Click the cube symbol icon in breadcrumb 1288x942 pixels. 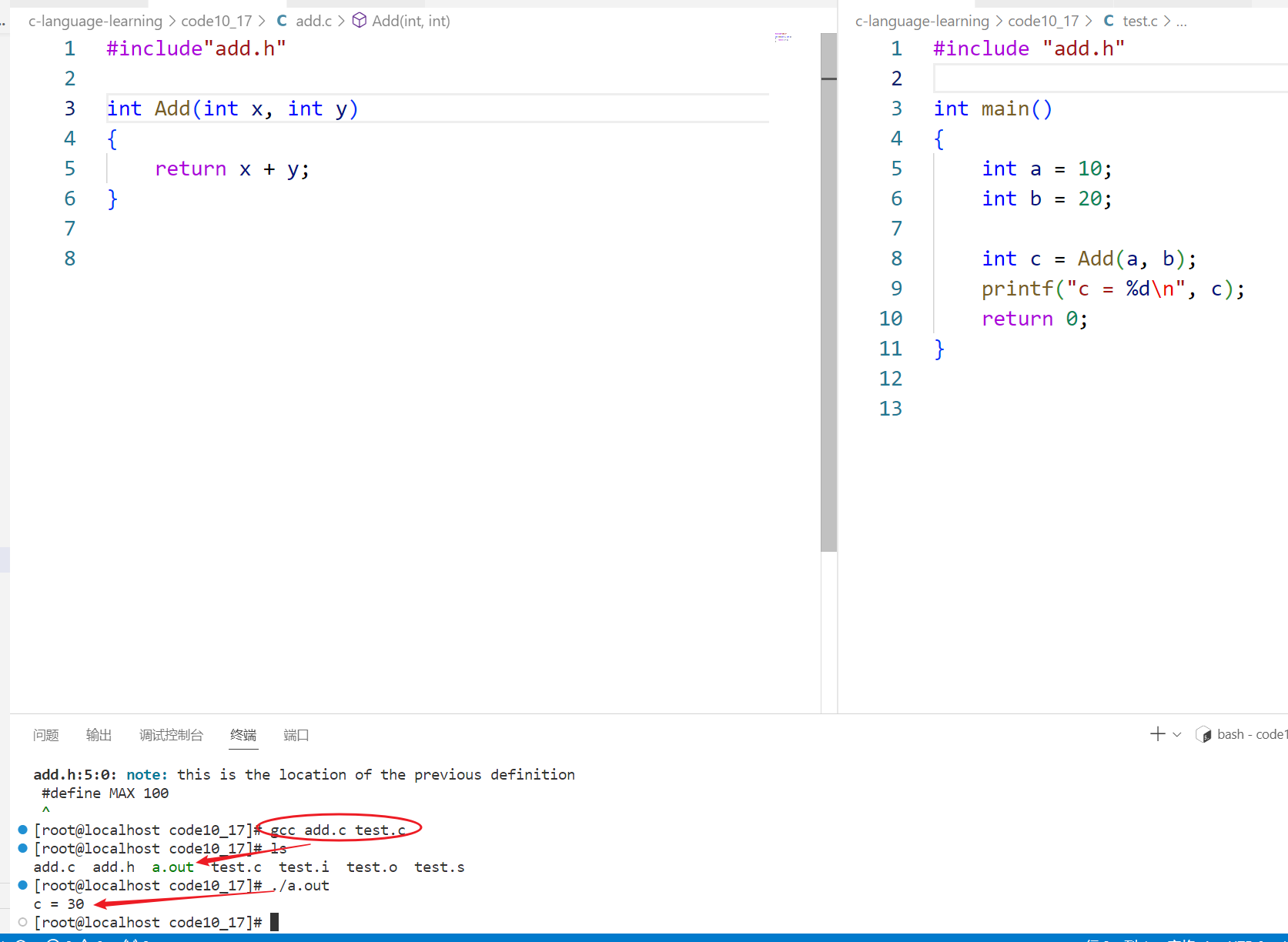(360, 21)
